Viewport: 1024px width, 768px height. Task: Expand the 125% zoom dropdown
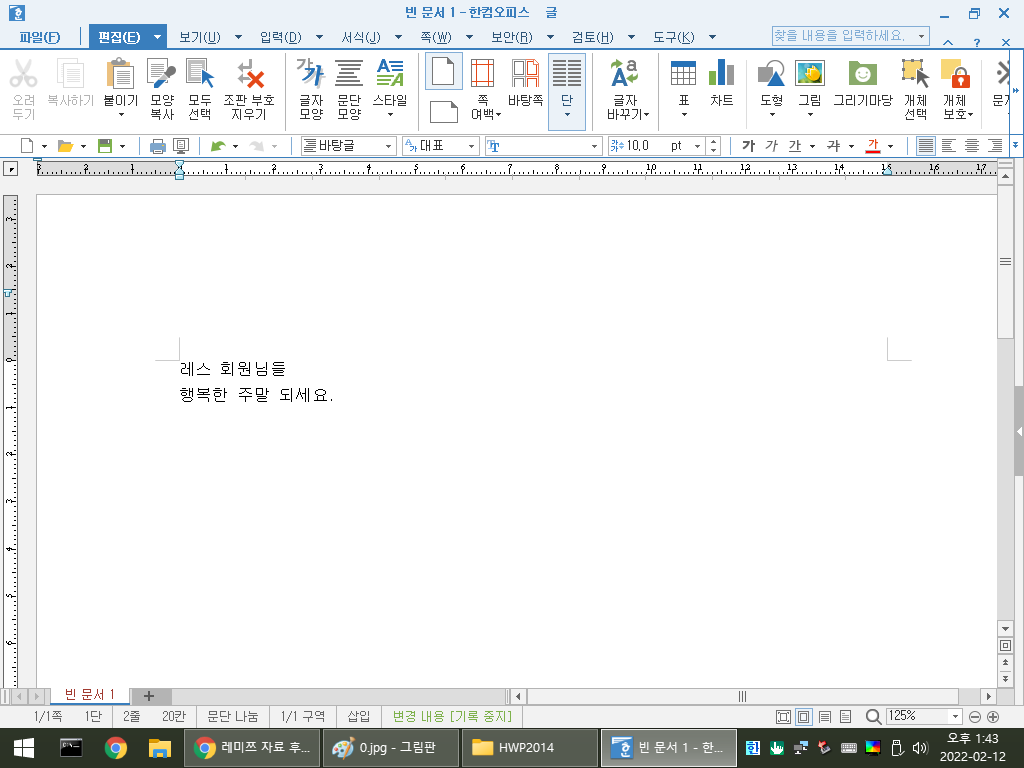pos(955,716)
